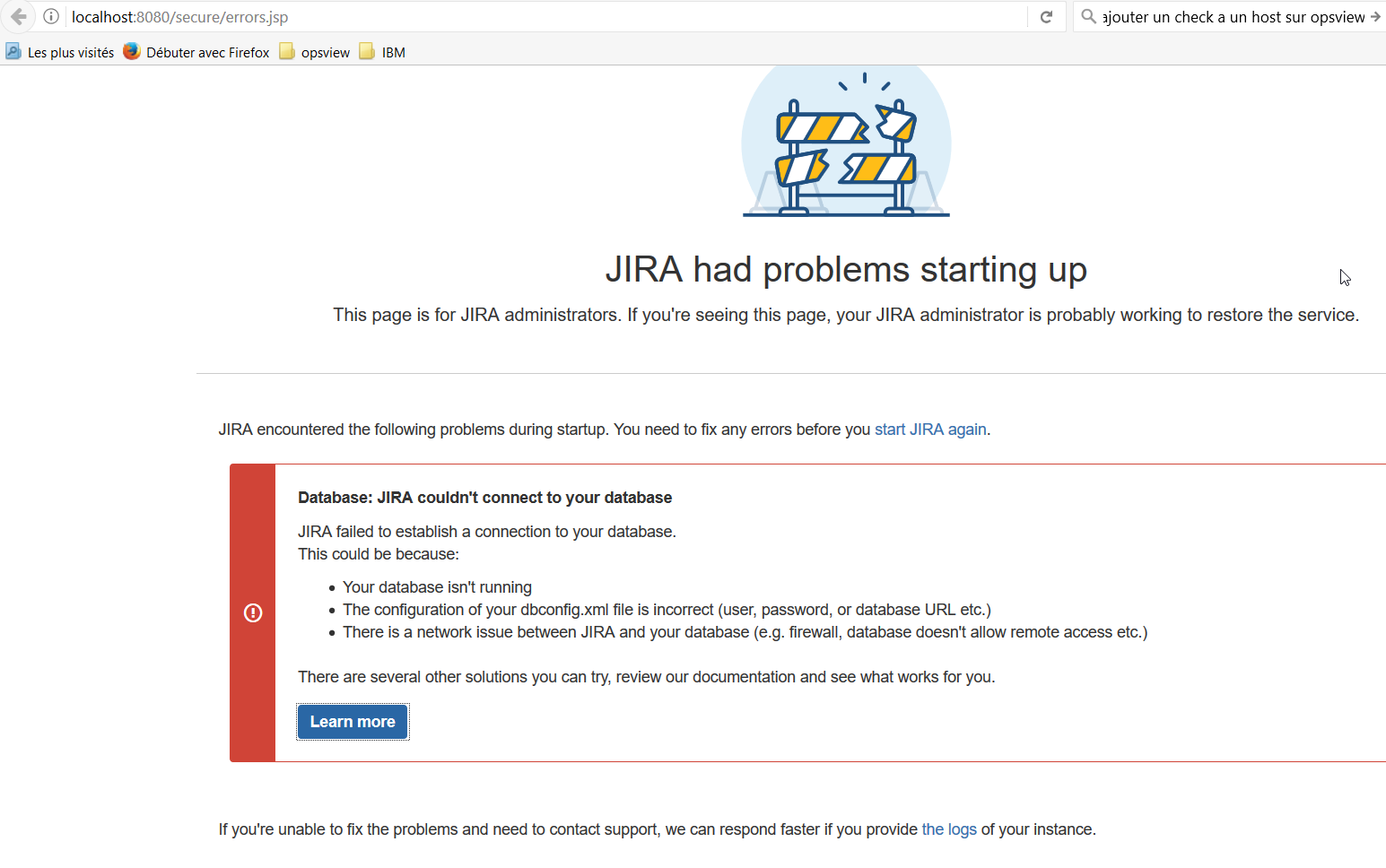The width and height of the screenshot is (1386, 868).
Task: Click 'This could be because:' text
Action: [x=379, y=554]
